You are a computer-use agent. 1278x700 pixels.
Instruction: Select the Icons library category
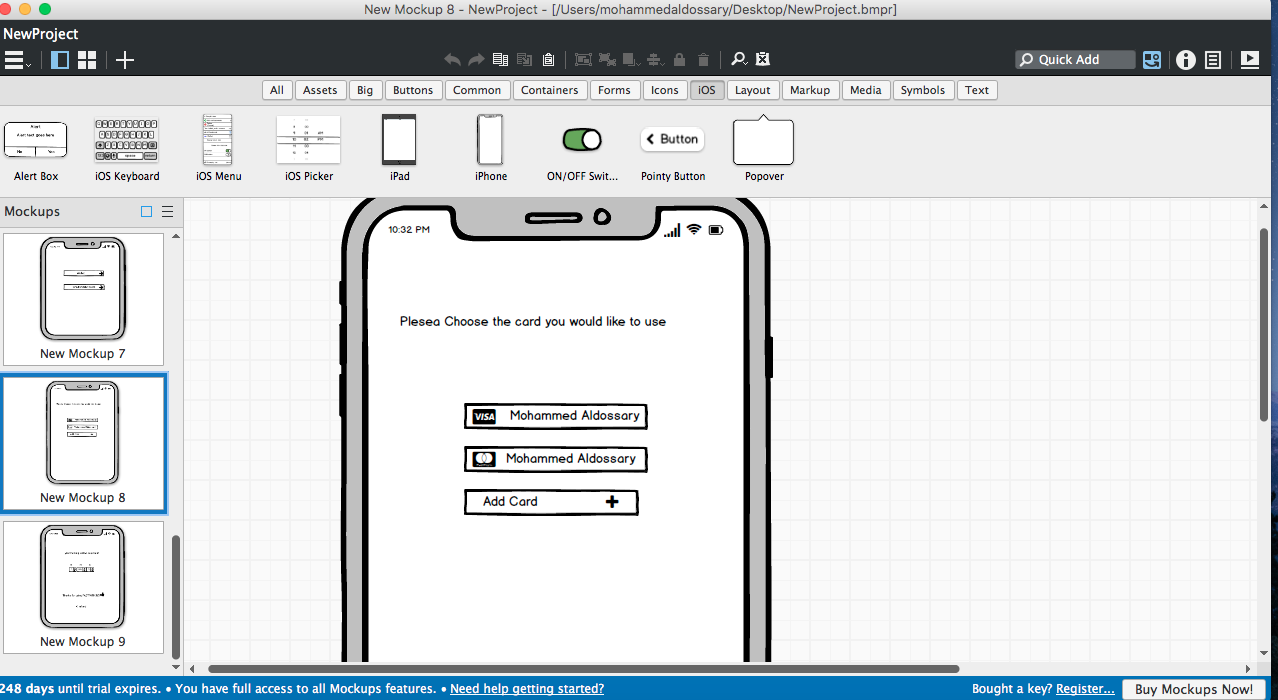click(x=665, y=90)
